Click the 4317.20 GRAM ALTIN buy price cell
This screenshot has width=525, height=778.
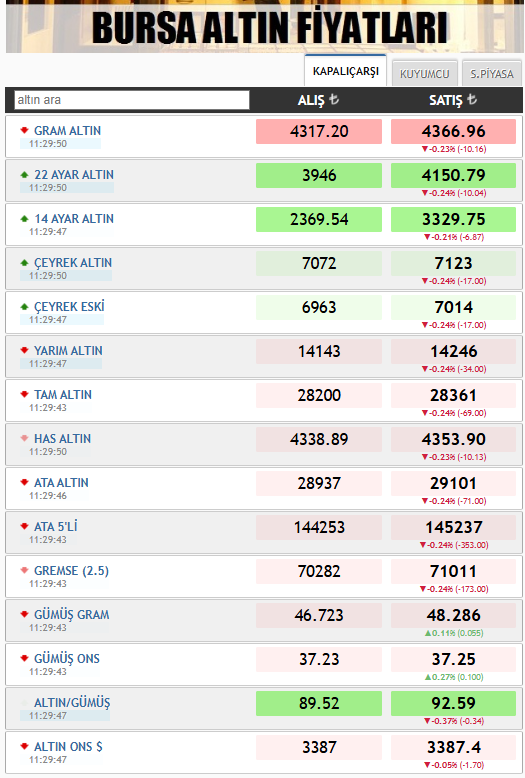click(319, 131)
